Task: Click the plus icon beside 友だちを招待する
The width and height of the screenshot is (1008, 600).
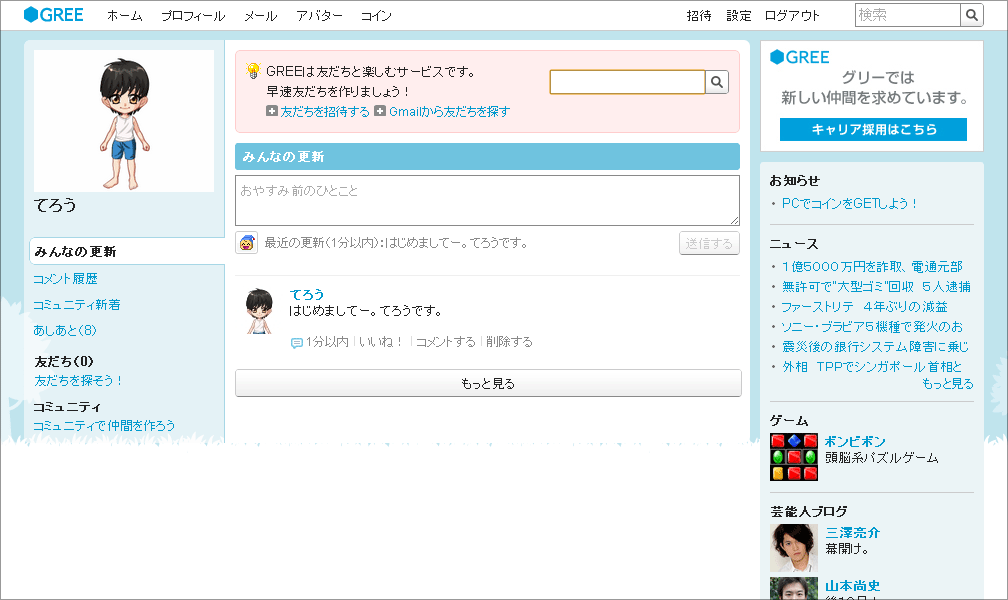Action: click(x=272, y=111)
